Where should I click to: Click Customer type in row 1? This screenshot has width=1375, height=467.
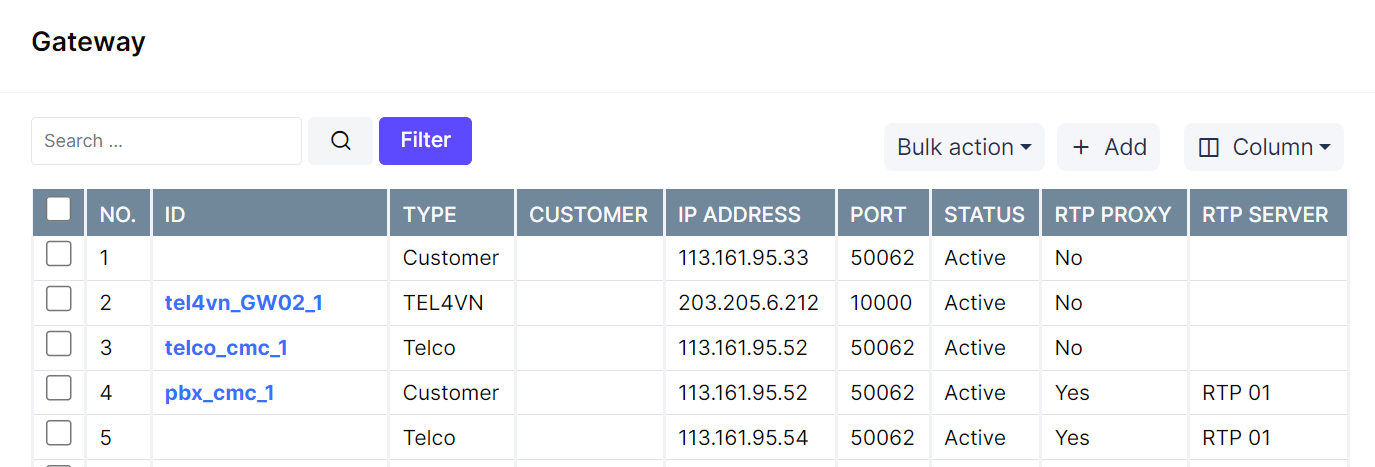point(451,258)
